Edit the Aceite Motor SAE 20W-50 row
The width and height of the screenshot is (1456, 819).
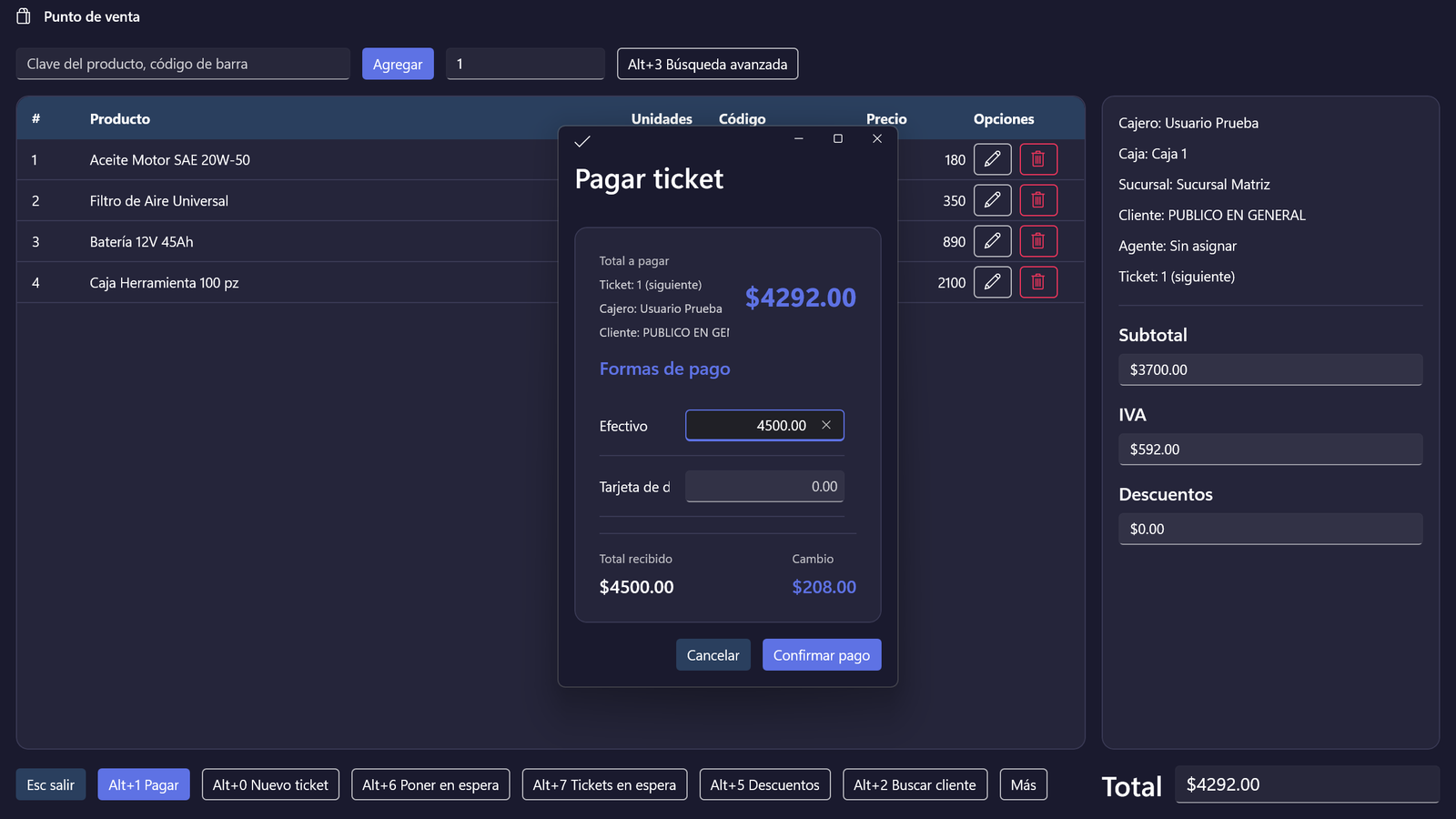992,159
